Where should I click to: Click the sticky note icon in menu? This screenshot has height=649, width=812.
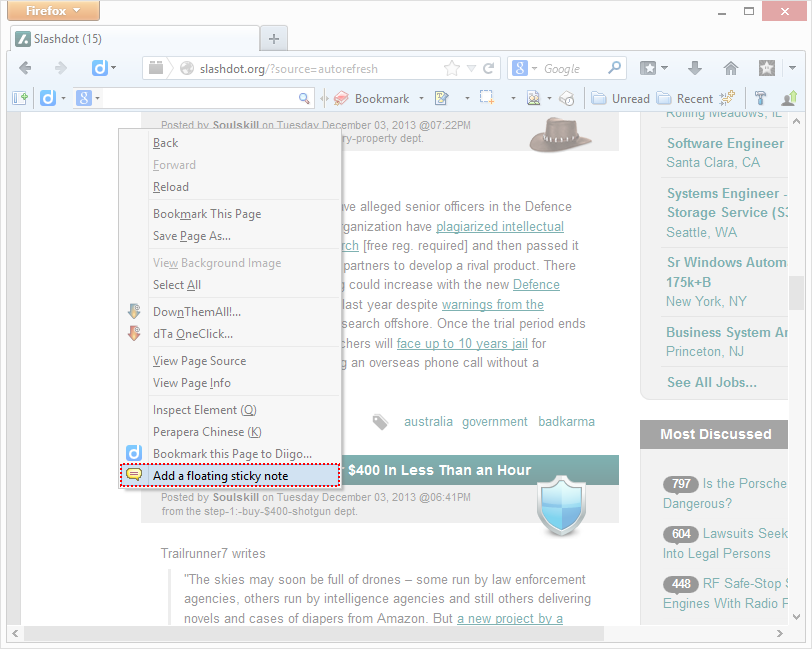pyautogui.click(x=134, y=474)
